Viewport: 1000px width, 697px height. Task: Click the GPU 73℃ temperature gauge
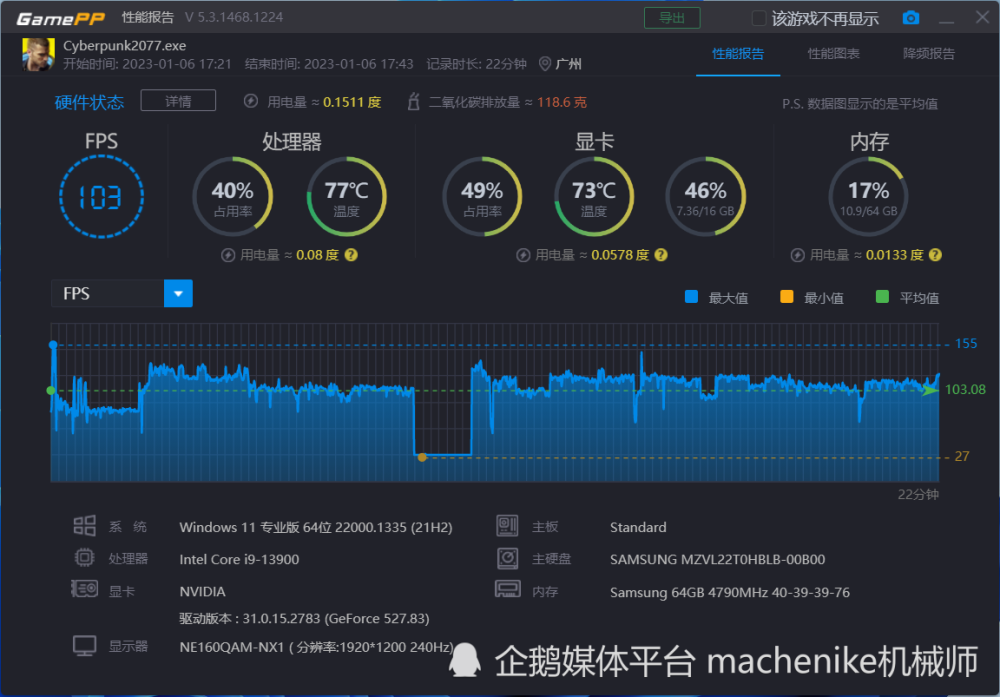[x=594, y=196]
